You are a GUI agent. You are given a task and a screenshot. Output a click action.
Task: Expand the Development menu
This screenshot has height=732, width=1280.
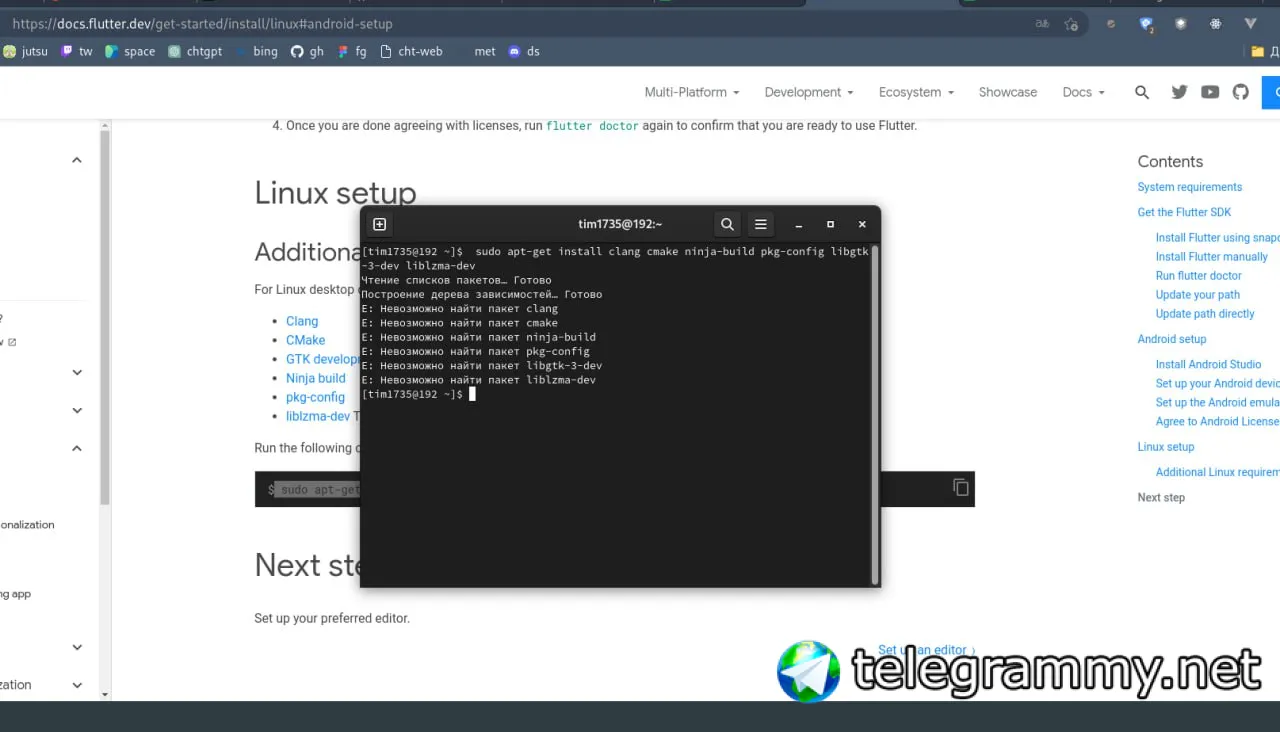(x=809, y=92)
